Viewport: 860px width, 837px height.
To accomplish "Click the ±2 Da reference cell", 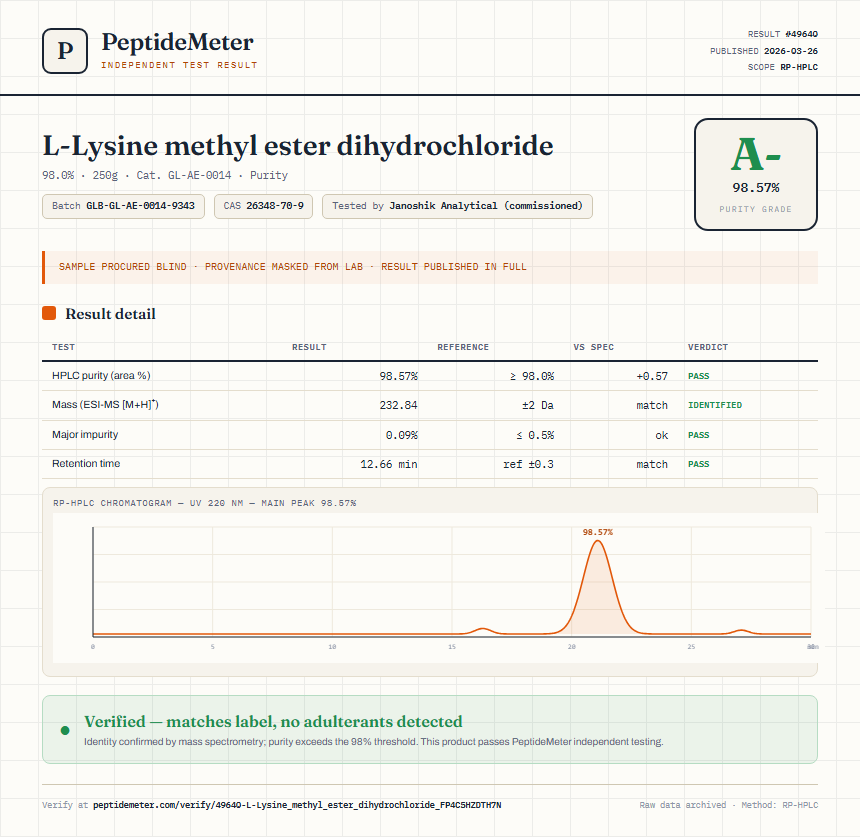I will (538, 405).
